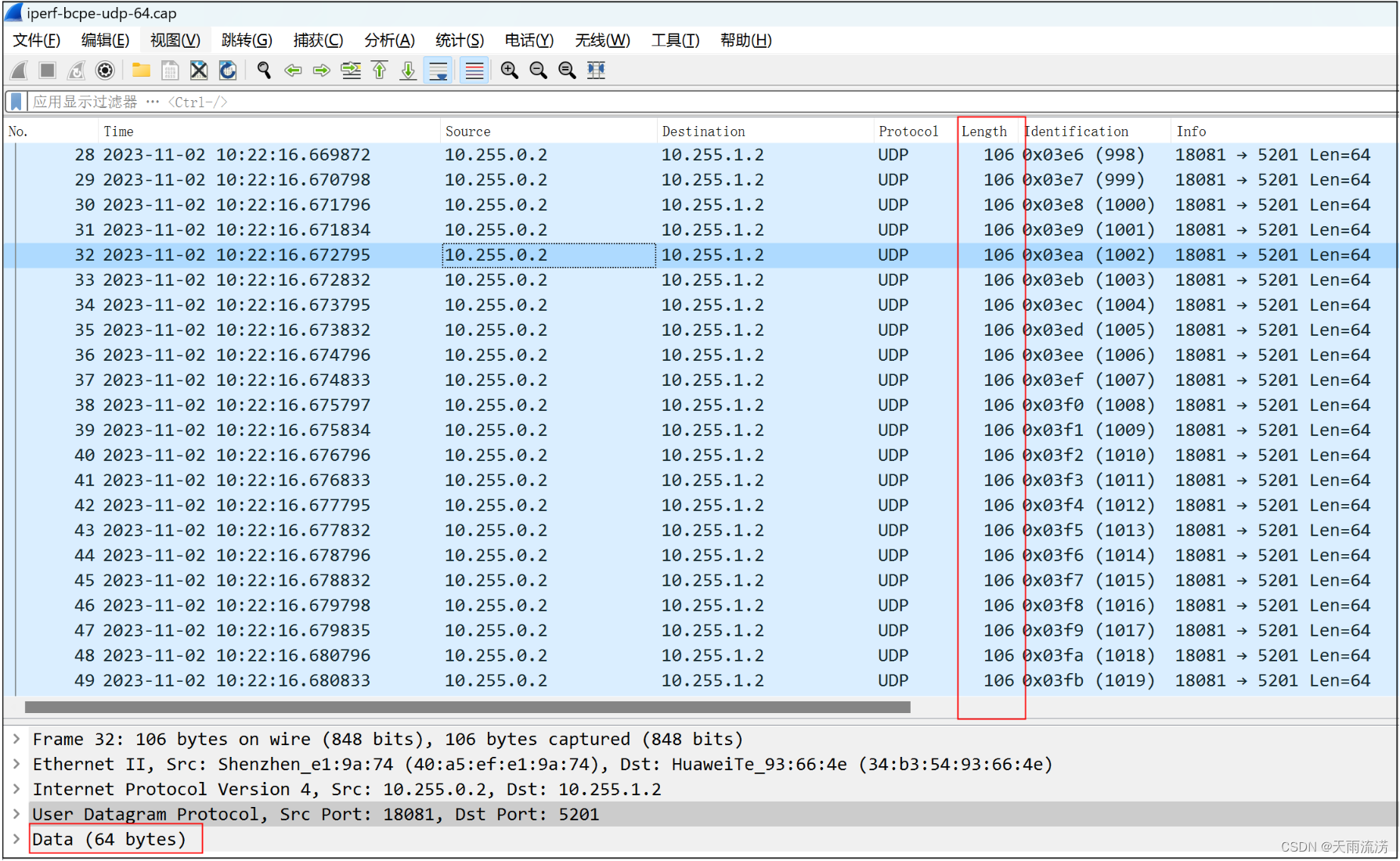Image resolution: width=1400 pixels, height=861 pixels.
Task: Restart the current capture
Action: click(x=76, y=70)
